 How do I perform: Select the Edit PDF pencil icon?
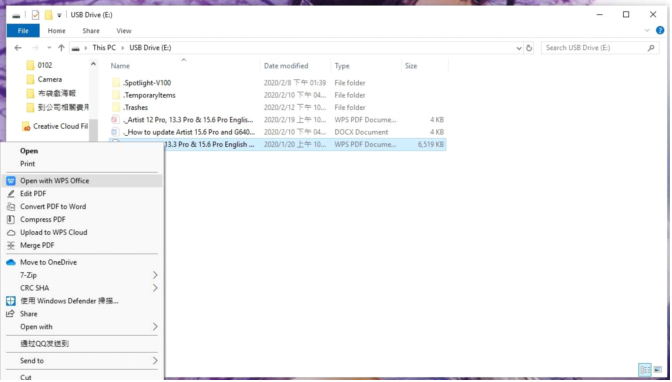click(x=11, y=194)
